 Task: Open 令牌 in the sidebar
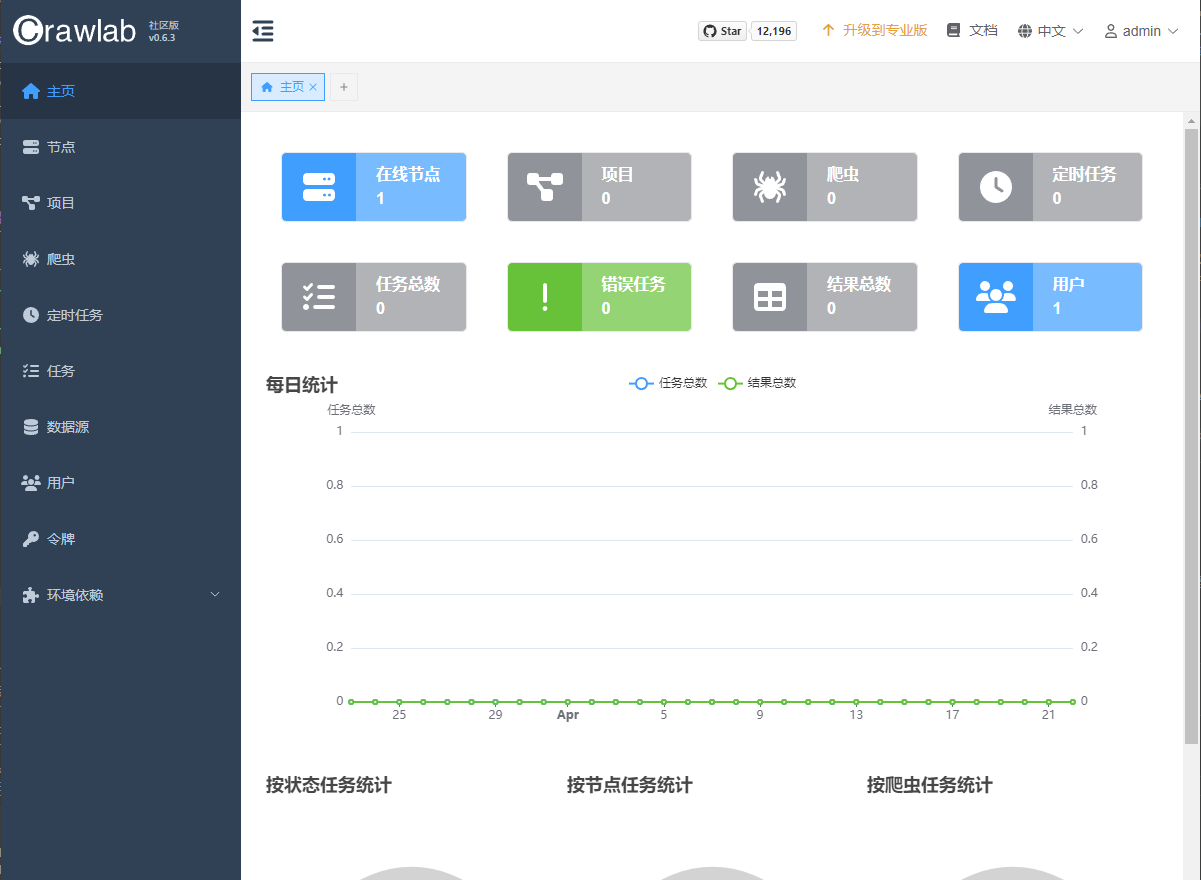point(120,539)
